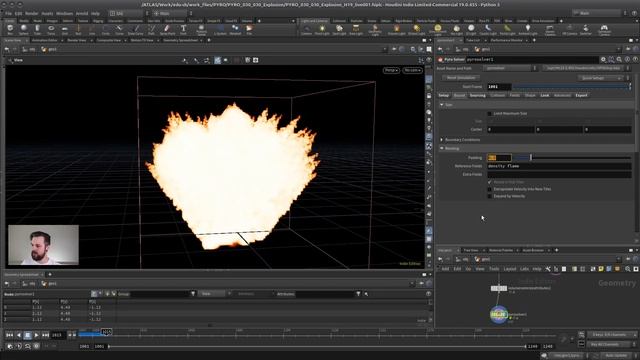The height and width of the screenshot is (360, 640).
Task: Add a Volume Light from the shelf
Action: point(396,29)
